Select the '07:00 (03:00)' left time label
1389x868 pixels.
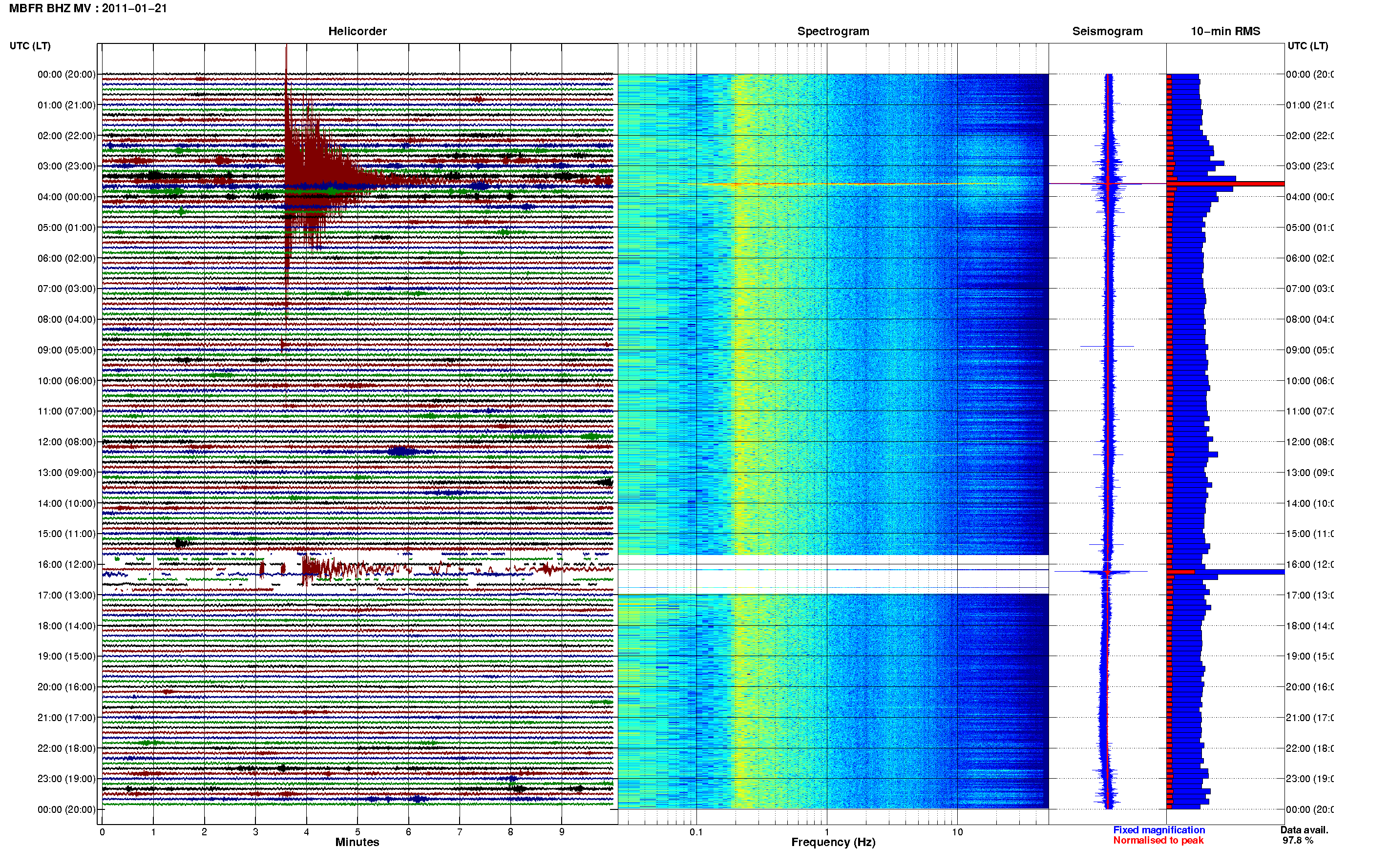tap(66, 288)
